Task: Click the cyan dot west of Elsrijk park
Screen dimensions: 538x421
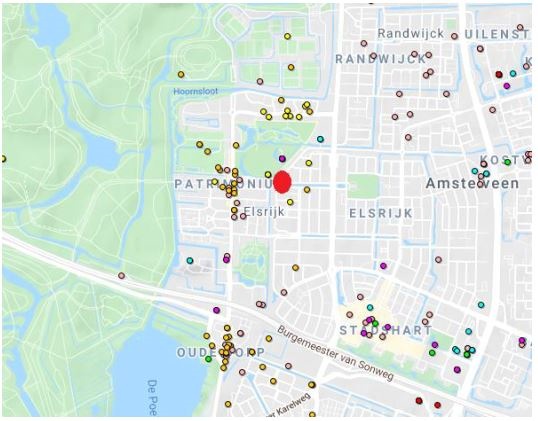Action: point(190,260)
